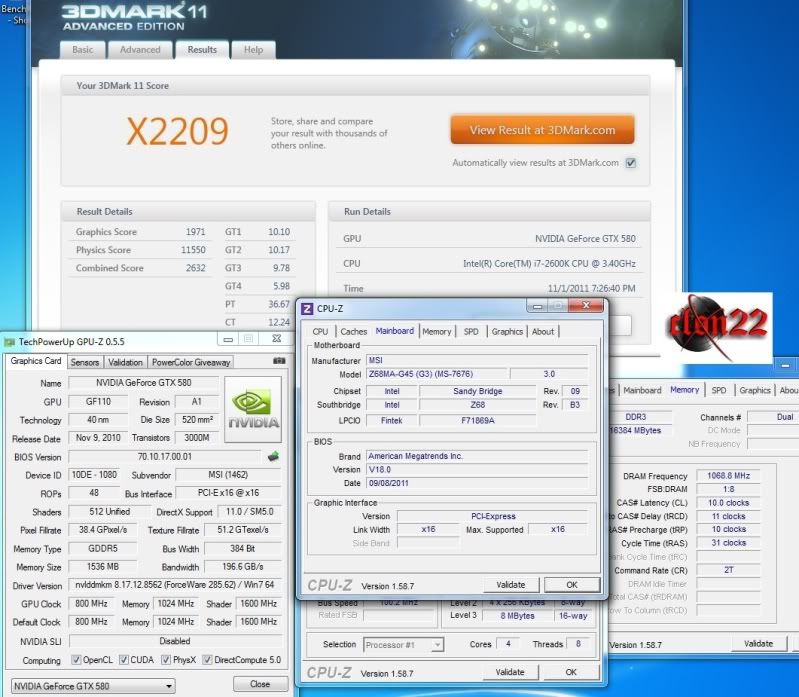This screenshot has height=697, width=799.
Task: Click the Command Rate 2T value
Action: (728, 570)
